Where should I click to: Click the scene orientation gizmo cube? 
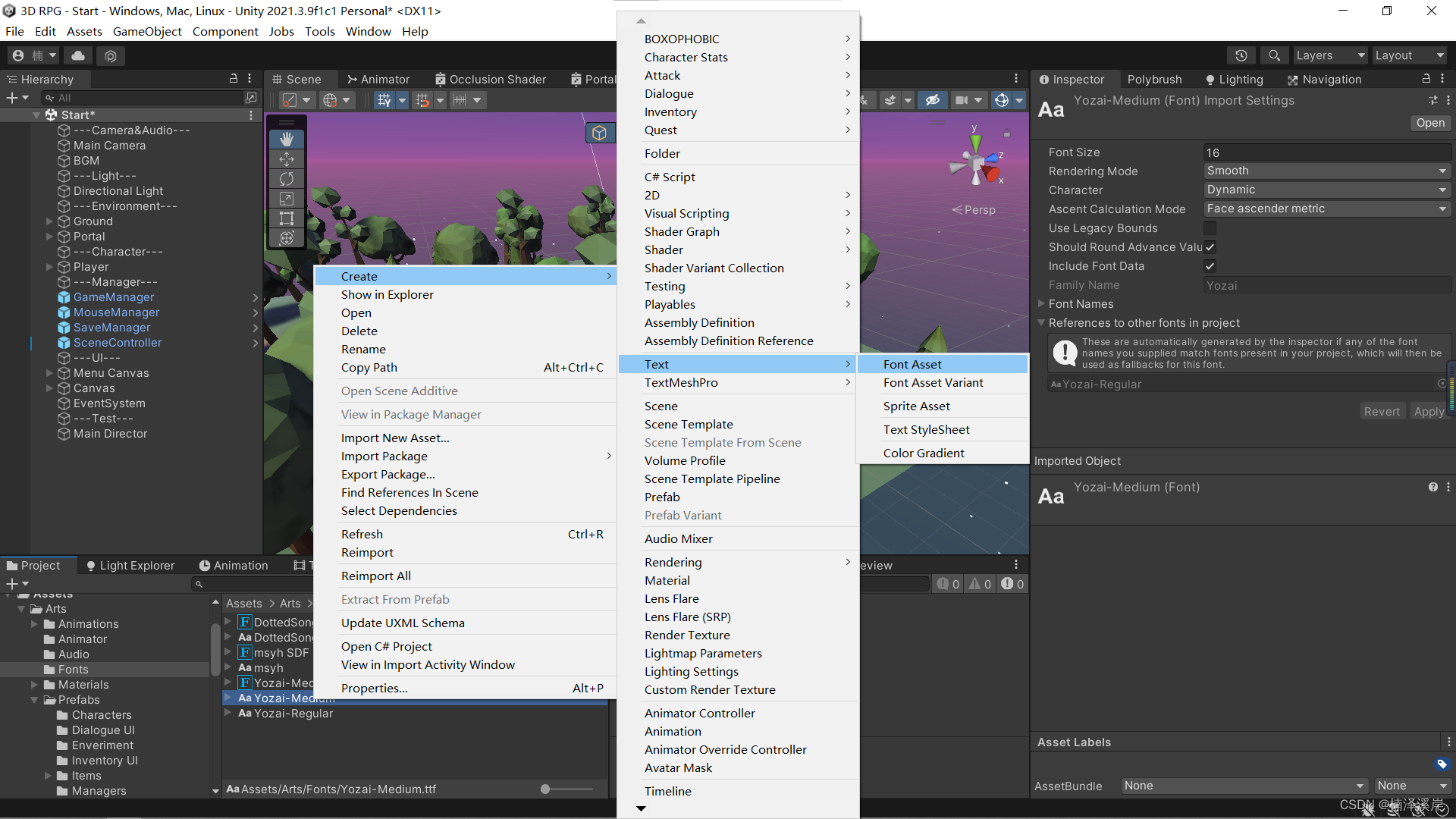point(976,162)
